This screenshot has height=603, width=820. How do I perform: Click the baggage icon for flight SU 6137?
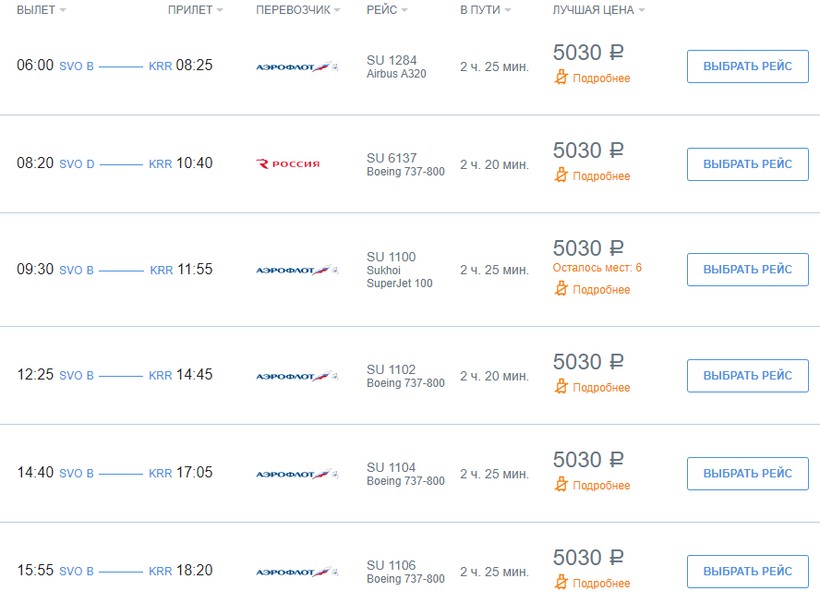point(561,176)
